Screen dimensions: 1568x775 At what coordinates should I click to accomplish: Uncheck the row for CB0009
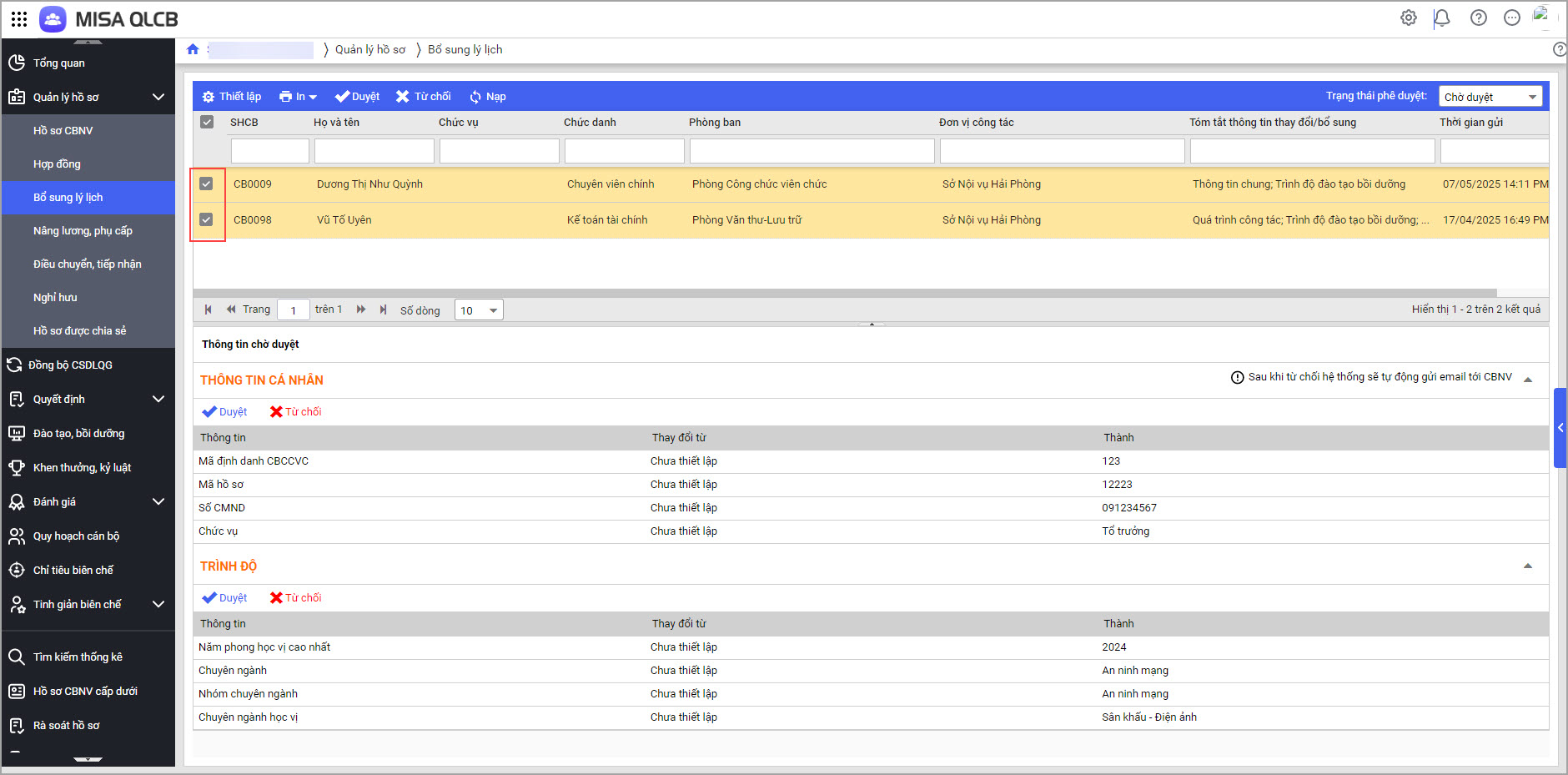click(207, 184)
